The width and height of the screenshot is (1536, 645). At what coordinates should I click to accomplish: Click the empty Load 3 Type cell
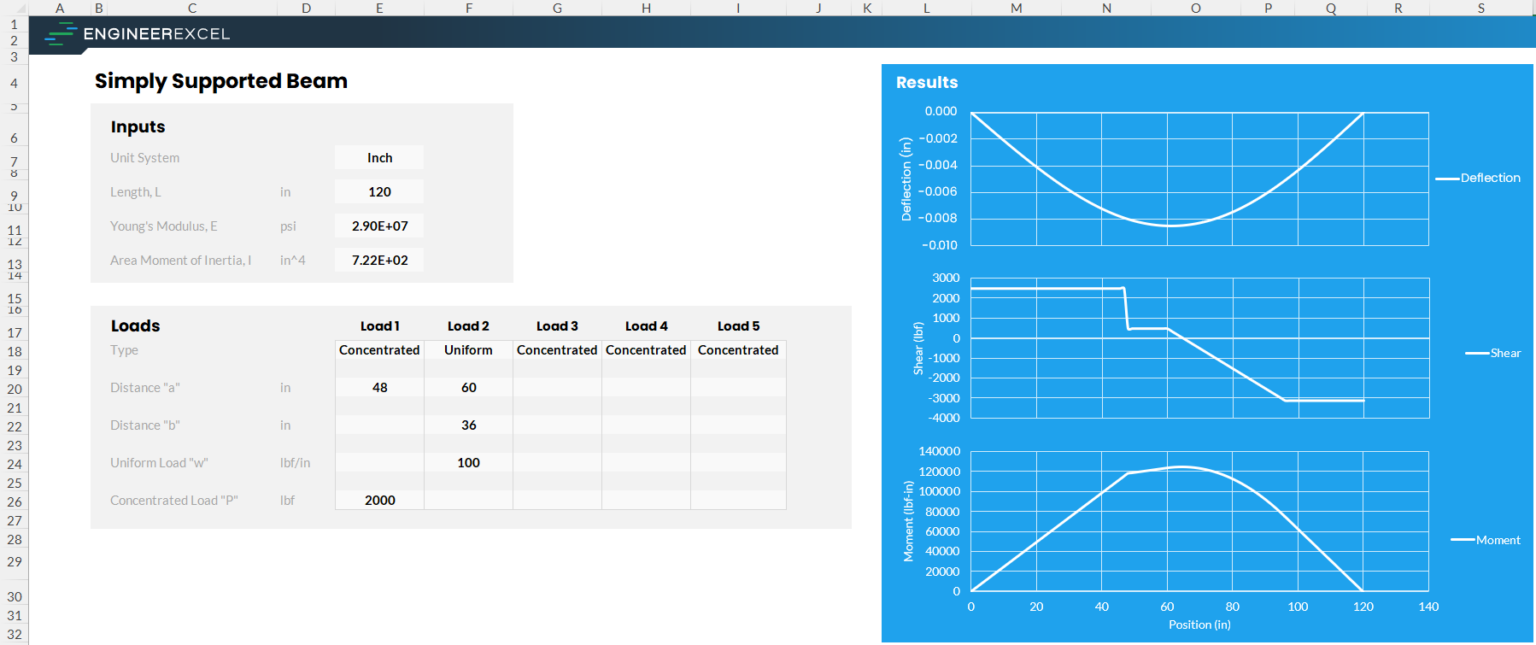[557, 350]
